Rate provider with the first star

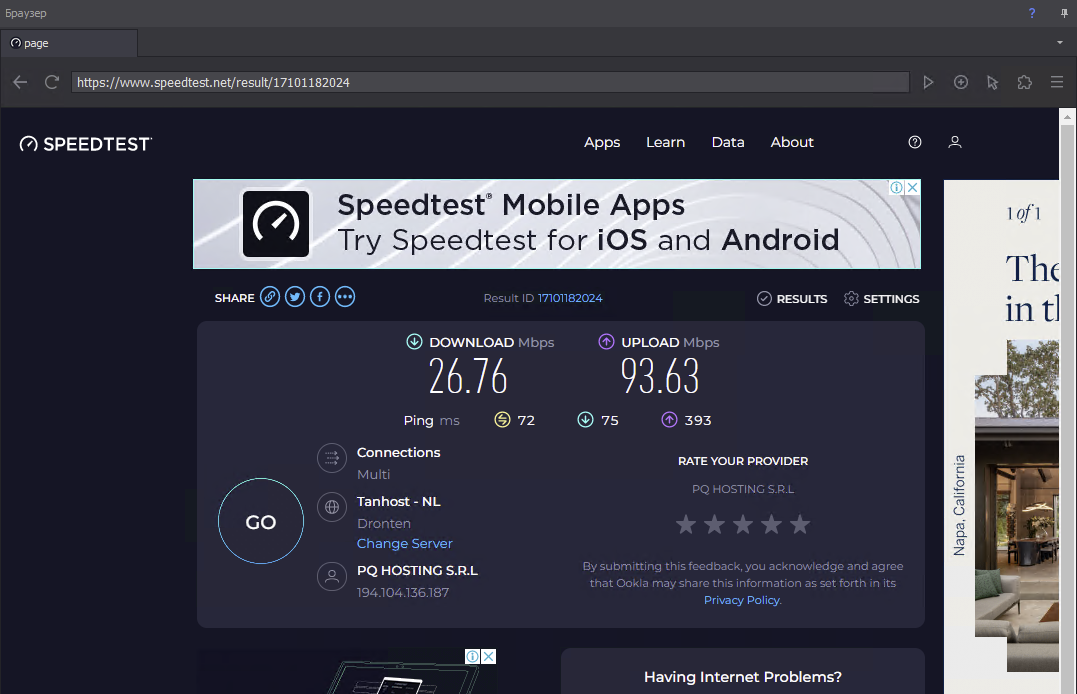point(685,524)
